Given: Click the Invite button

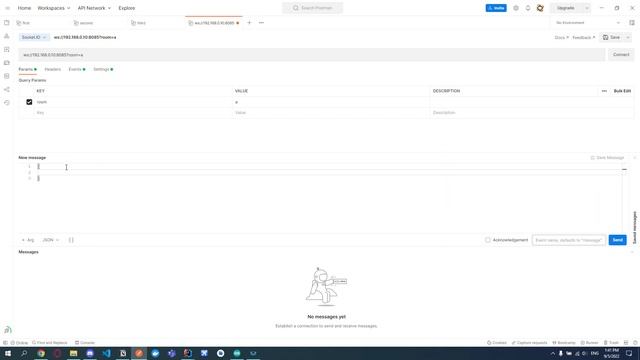Looking at the screenshot, I should pos(496,8).
